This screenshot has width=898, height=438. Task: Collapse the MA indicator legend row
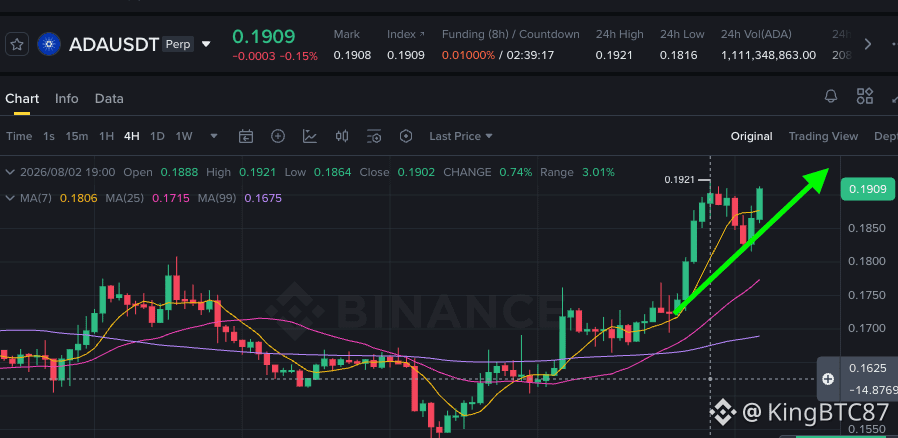[10, 198]
